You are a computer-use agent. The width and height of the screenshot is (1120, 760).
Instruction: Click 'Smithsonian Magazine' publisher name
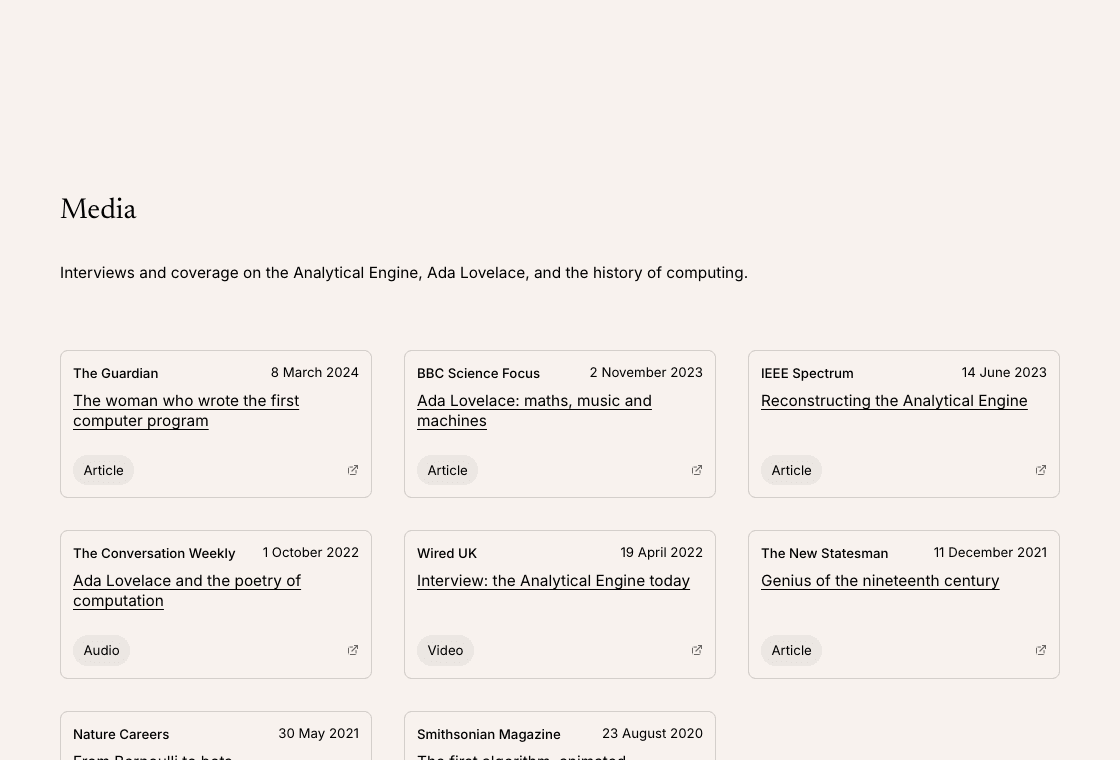[x=489, y=734]
